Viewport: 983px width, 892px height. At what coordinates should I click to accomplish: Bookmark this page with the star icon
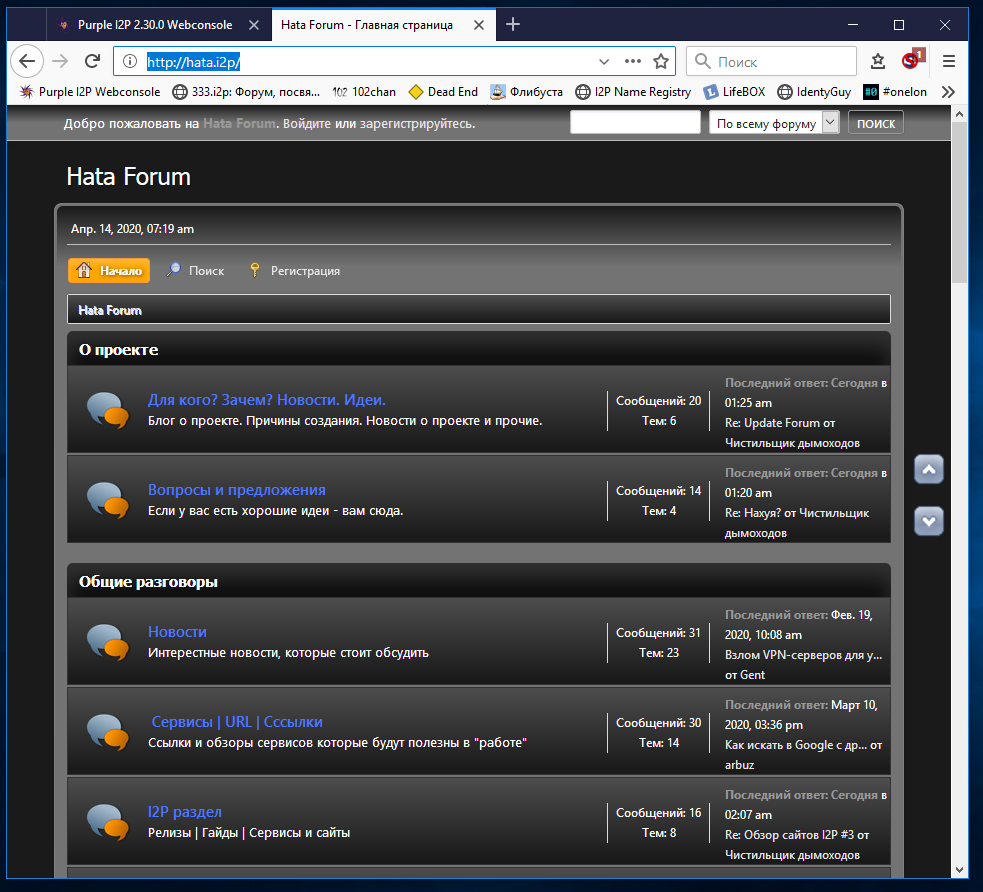coord(661,61)
